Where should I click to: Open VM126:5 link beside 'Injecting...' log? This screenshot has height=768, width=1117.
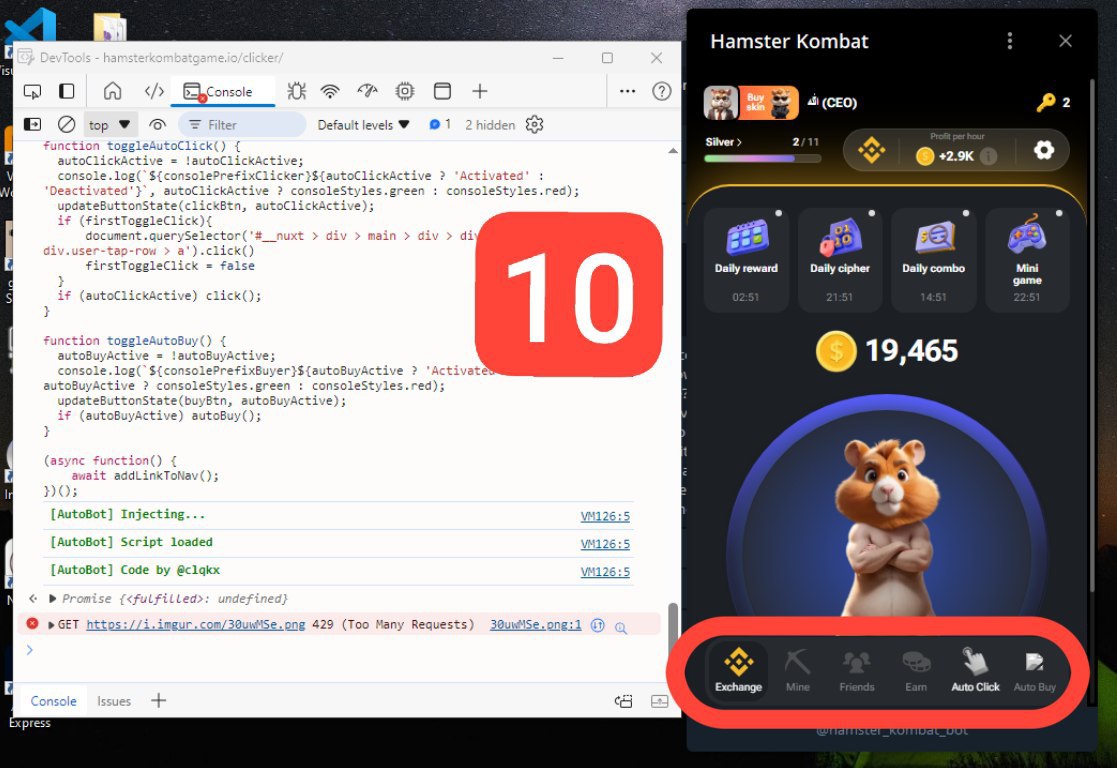[605, 517]
